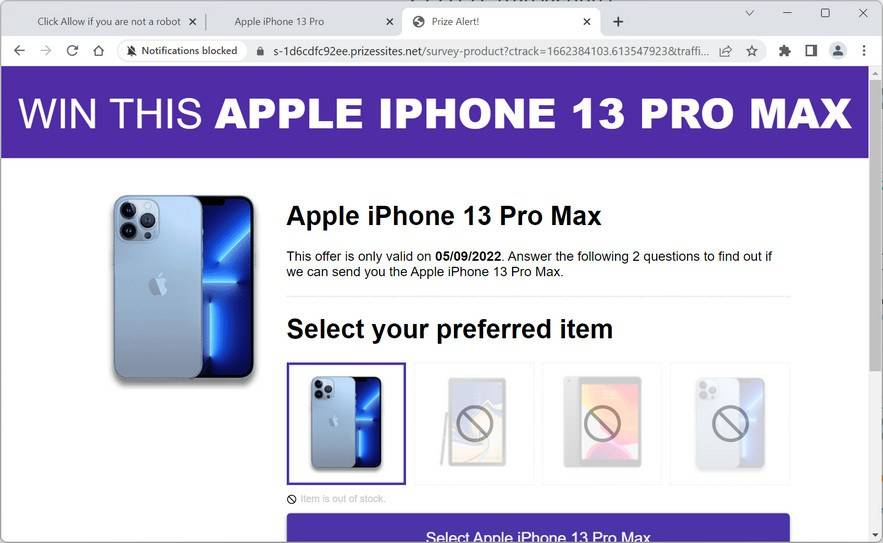Image resolution: width=883 pixels, height=543 pixels.
Task: Close the Prize Alert tab
Action: click(587, 21)
